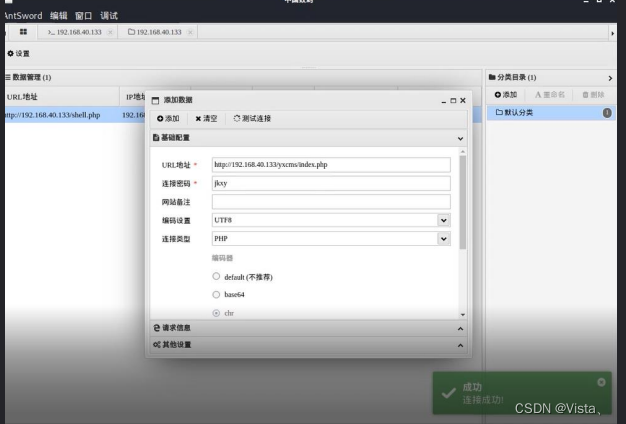Image resolution: width=626 pixels, height=424 pixels.
Task: Collapse 分类目录 panel with right arrow
Action: pyautogui.click(x=610, y=78)
